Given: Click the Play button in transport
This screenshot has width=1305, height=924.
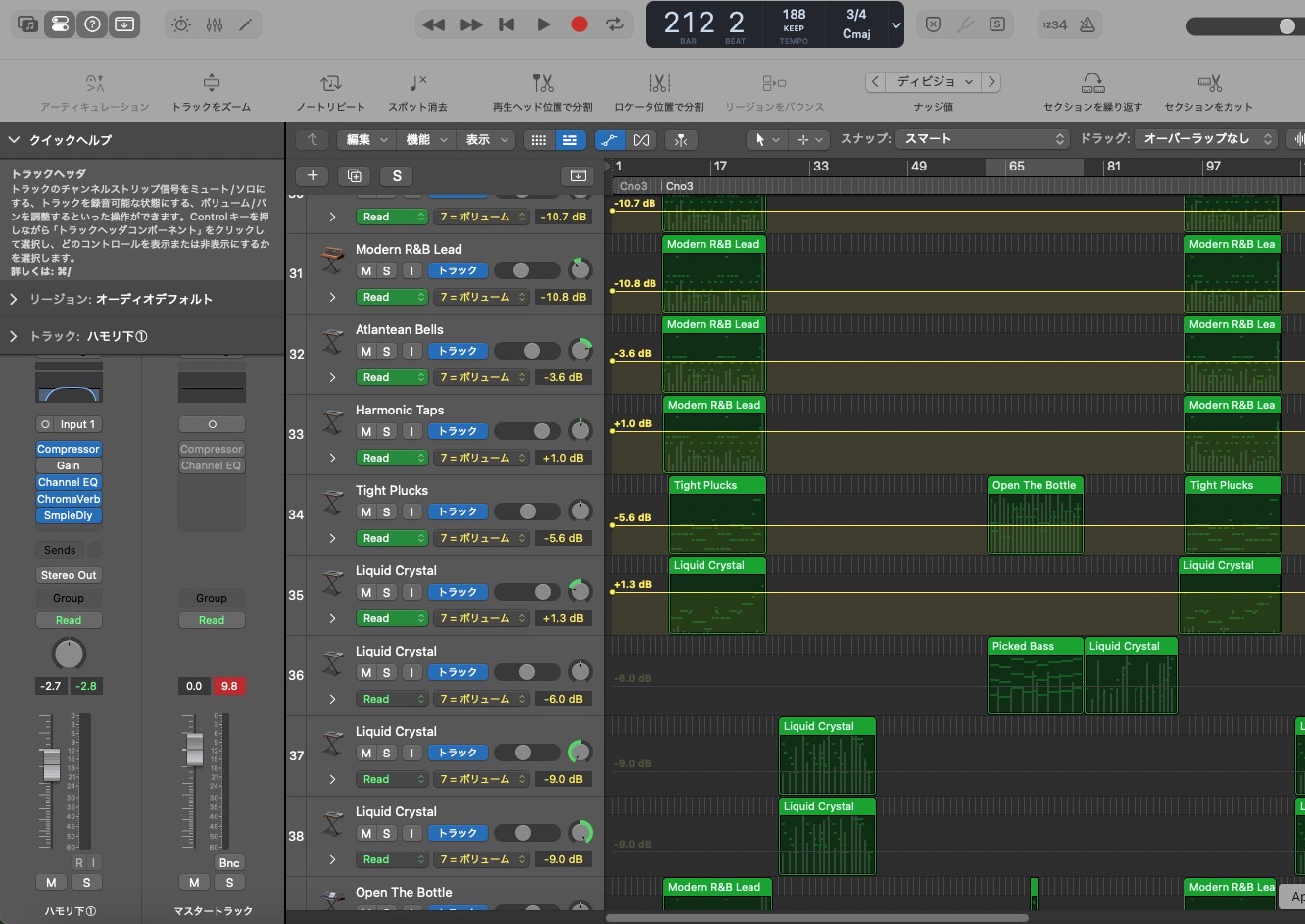Looking at the screenshot, I should pos(543,24).
